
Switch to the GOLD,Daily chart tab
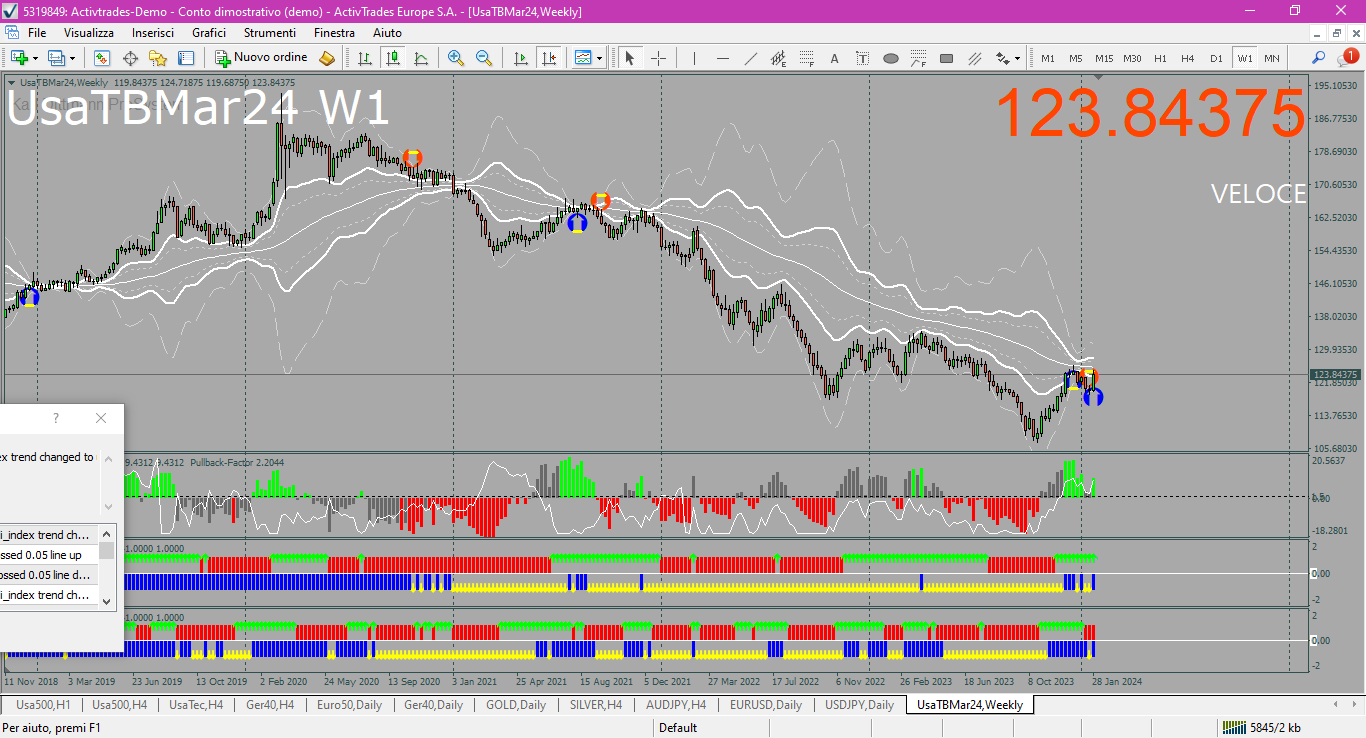click(516, 705)
